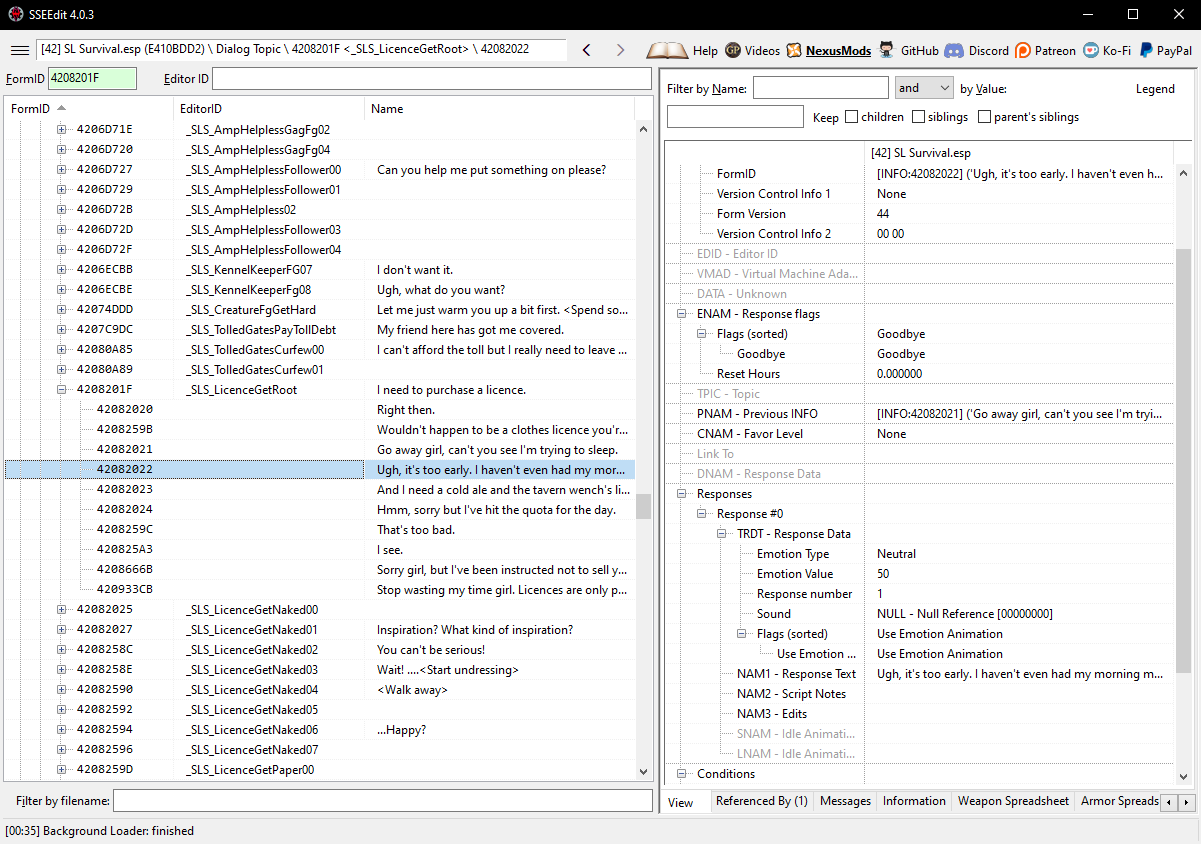Select _SLS_LicenceGetNaked06 '...Happy?' row
The width and height of the screenshot is (1201, 844).
click(320, 730)
